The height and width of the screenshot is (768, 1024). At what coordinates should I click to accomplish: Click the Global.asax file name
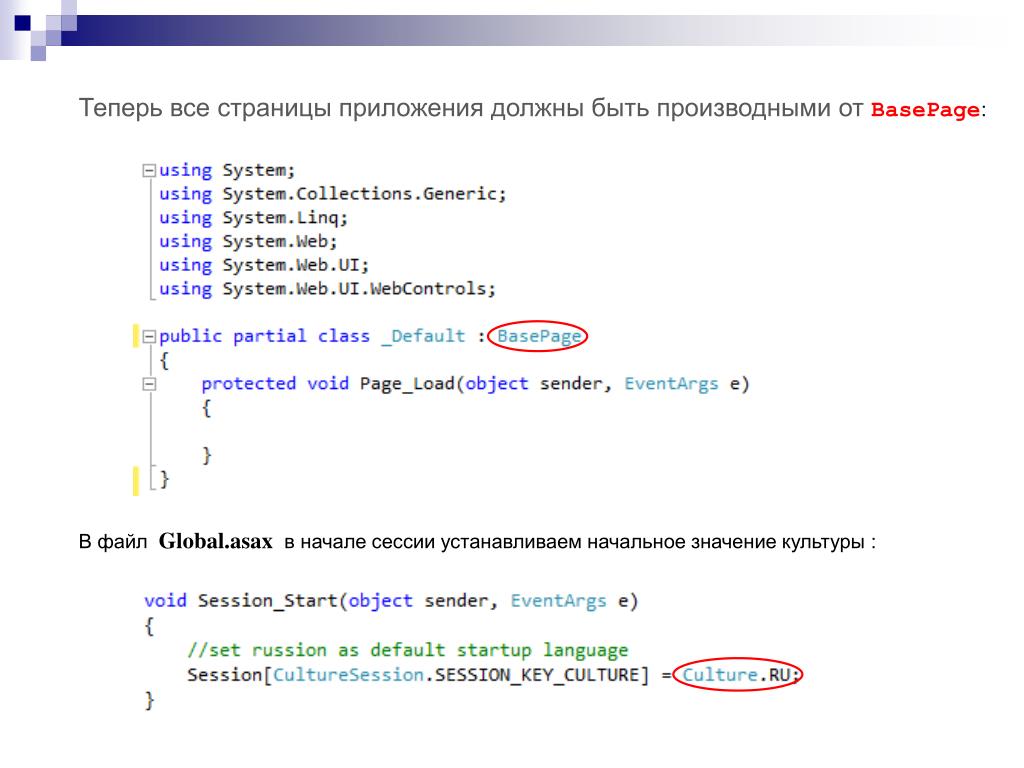point(216,541)
